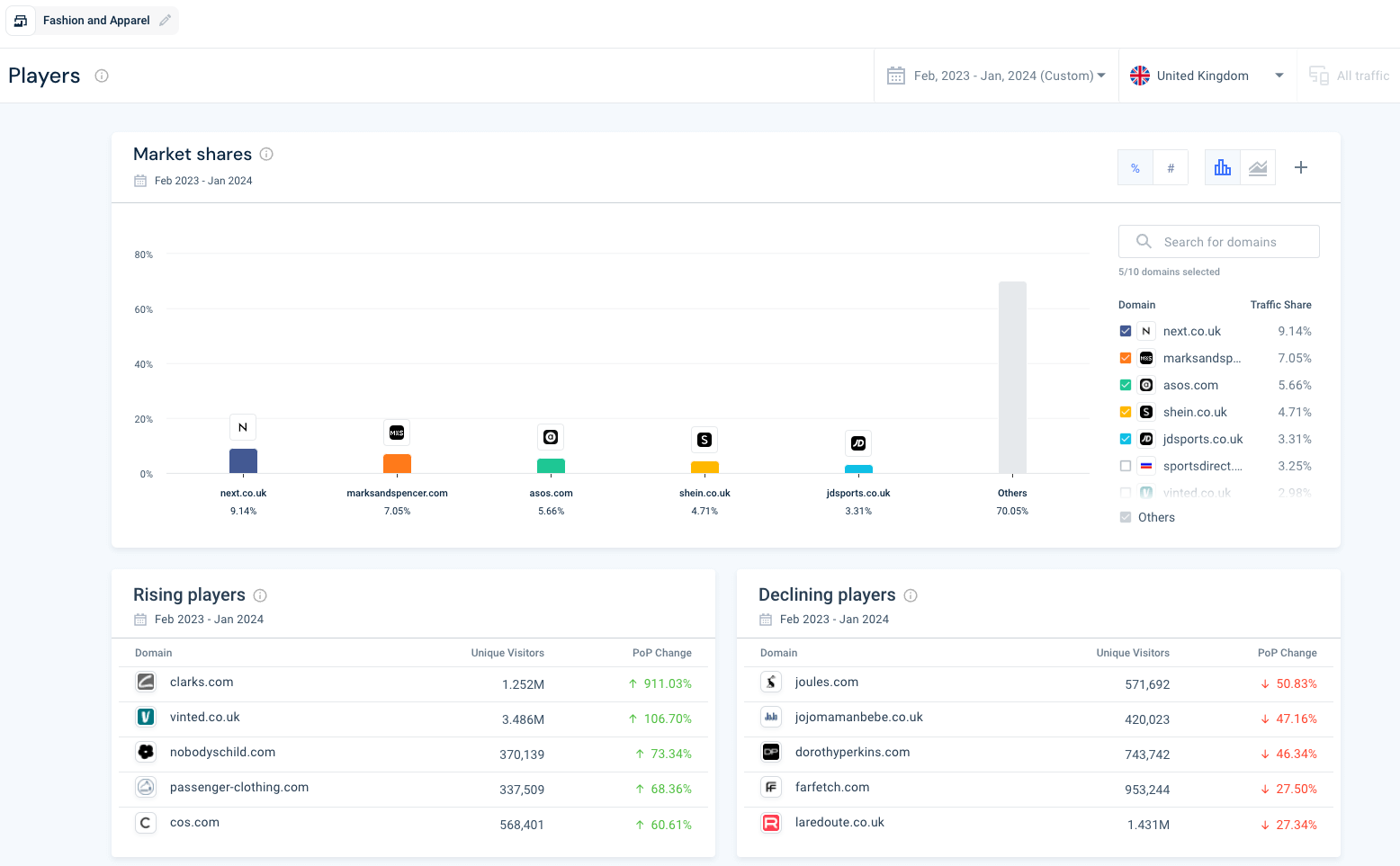The image size is (1400, 866).
Task: Select the number (#) display tab
Action: 1171,168
